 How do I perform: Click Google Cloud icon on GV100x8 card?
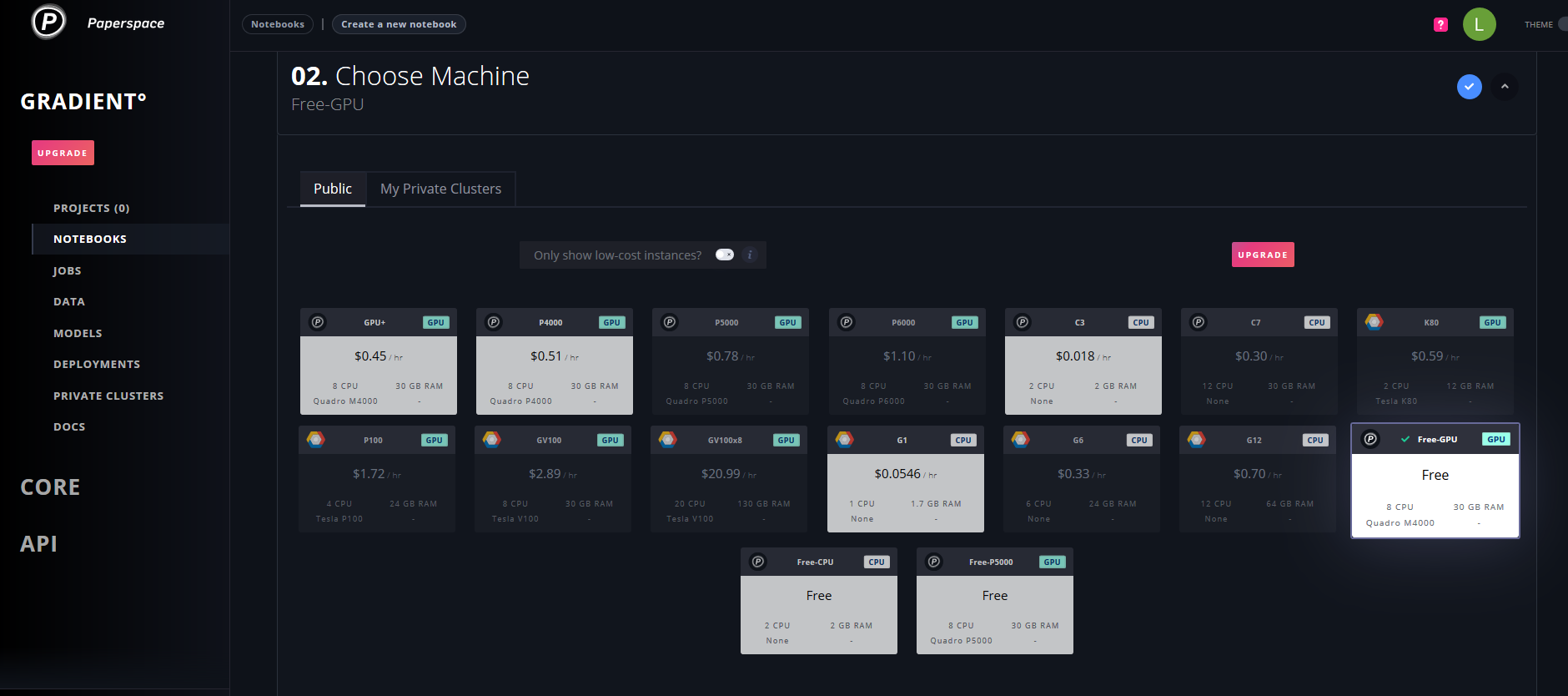click(668, 439)
